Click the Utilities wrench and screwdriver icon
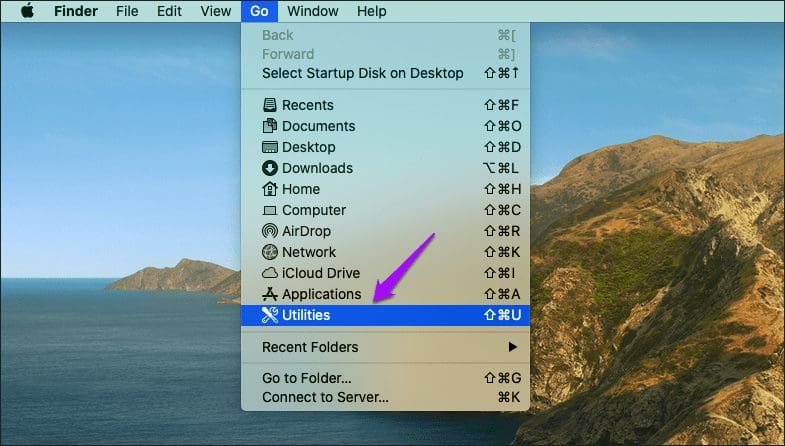The height and width of the screenshot is (446, 785). coord(269,315)
